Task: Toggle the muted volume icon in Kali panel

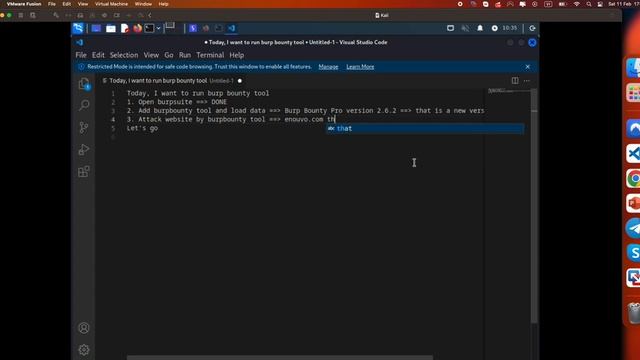Action: click(465, 28)
